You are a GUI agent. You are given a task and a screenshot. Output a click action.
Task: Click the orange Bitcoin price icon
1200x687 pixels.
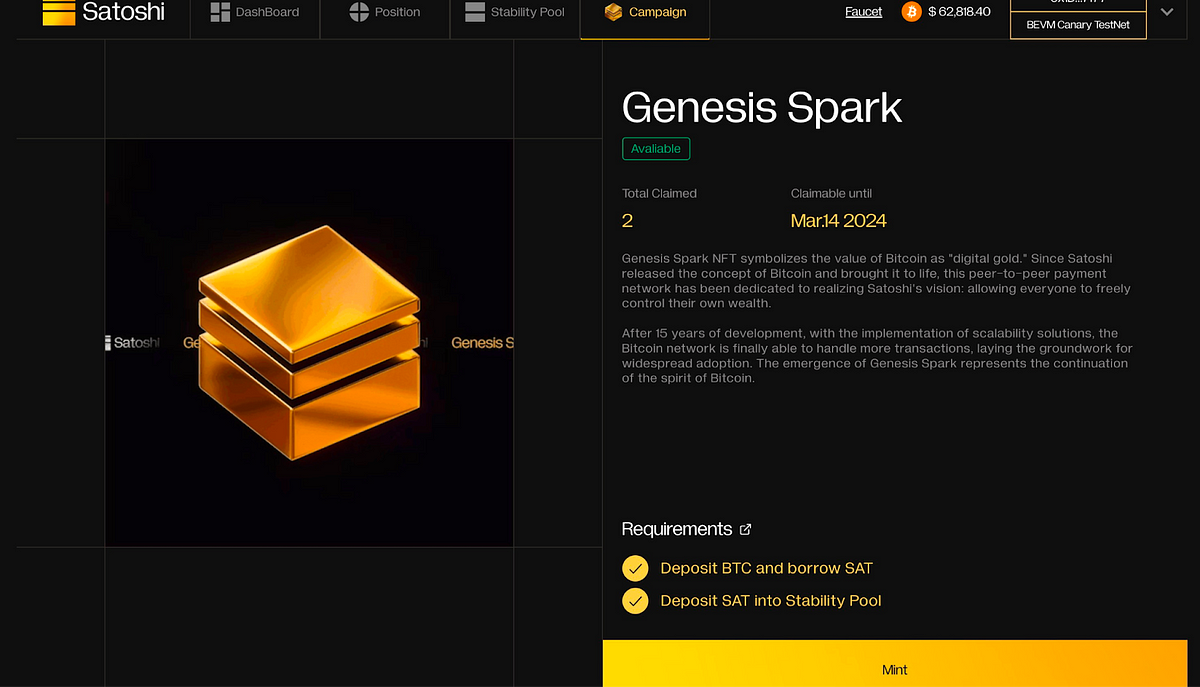pyautogui.click(x=911, y=12)
